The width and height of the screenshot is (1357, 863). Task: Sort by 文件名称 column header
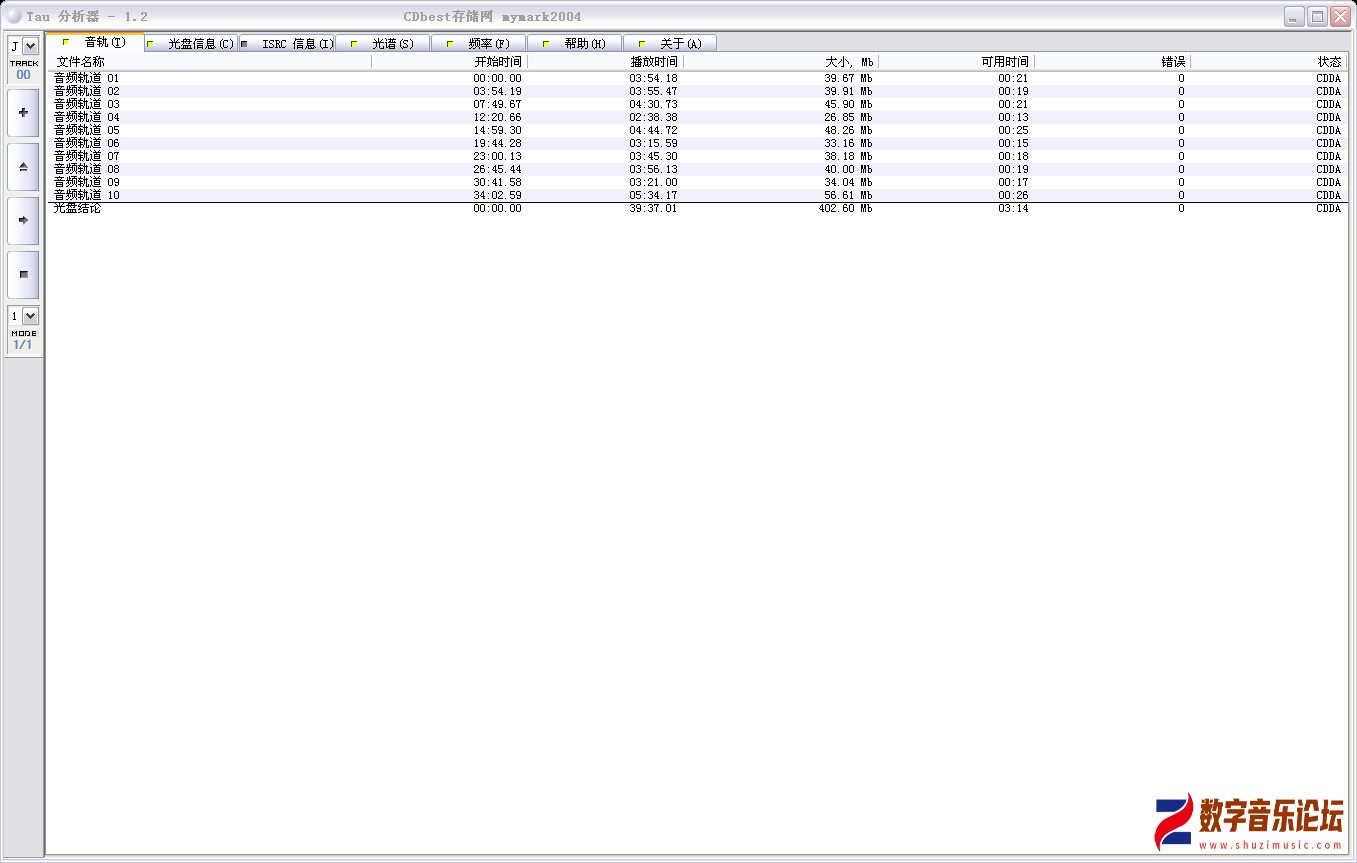pos(210,62)
